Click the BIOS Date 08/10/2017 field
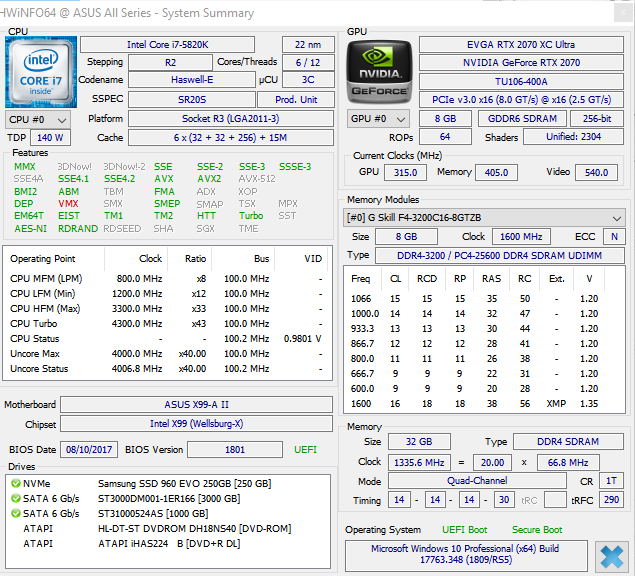 click(x=89, y=450)
